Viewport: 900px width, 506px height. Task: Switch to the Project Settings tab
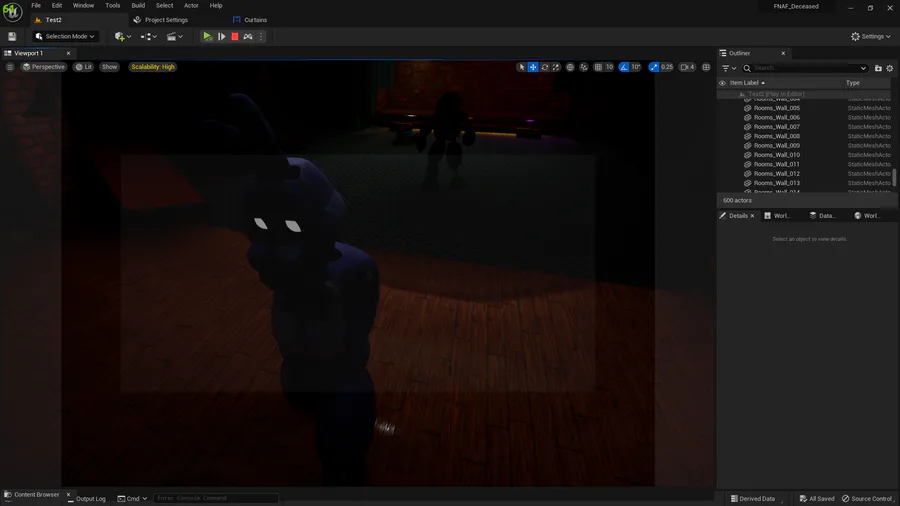click(166, 20)
